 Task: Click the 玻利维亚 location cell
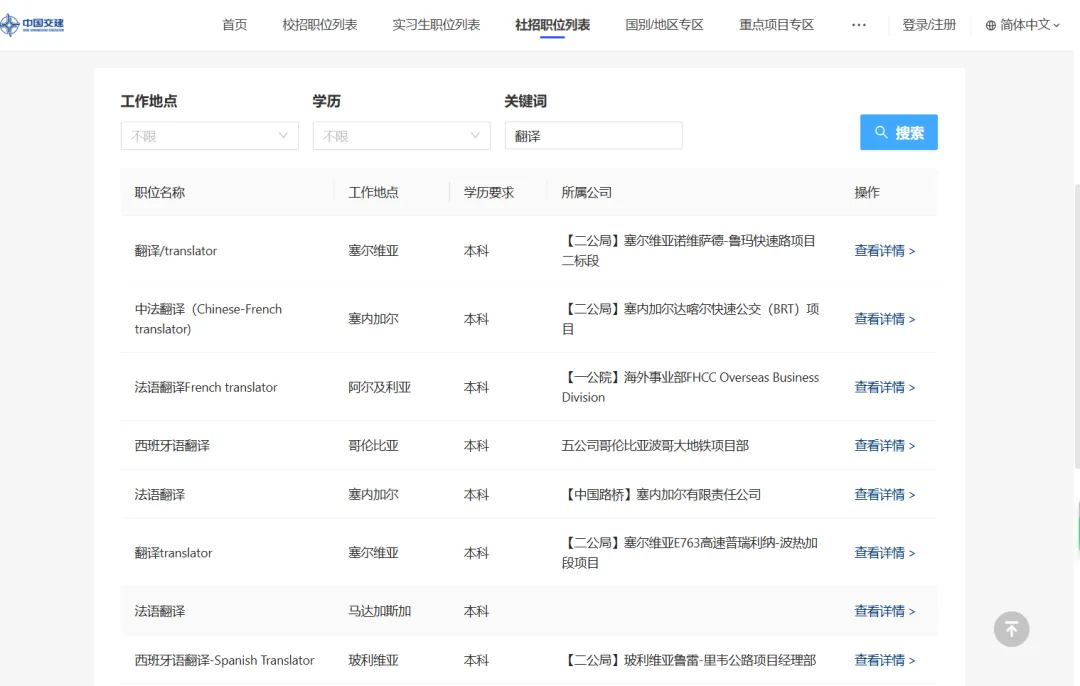(x=373, y=660)
